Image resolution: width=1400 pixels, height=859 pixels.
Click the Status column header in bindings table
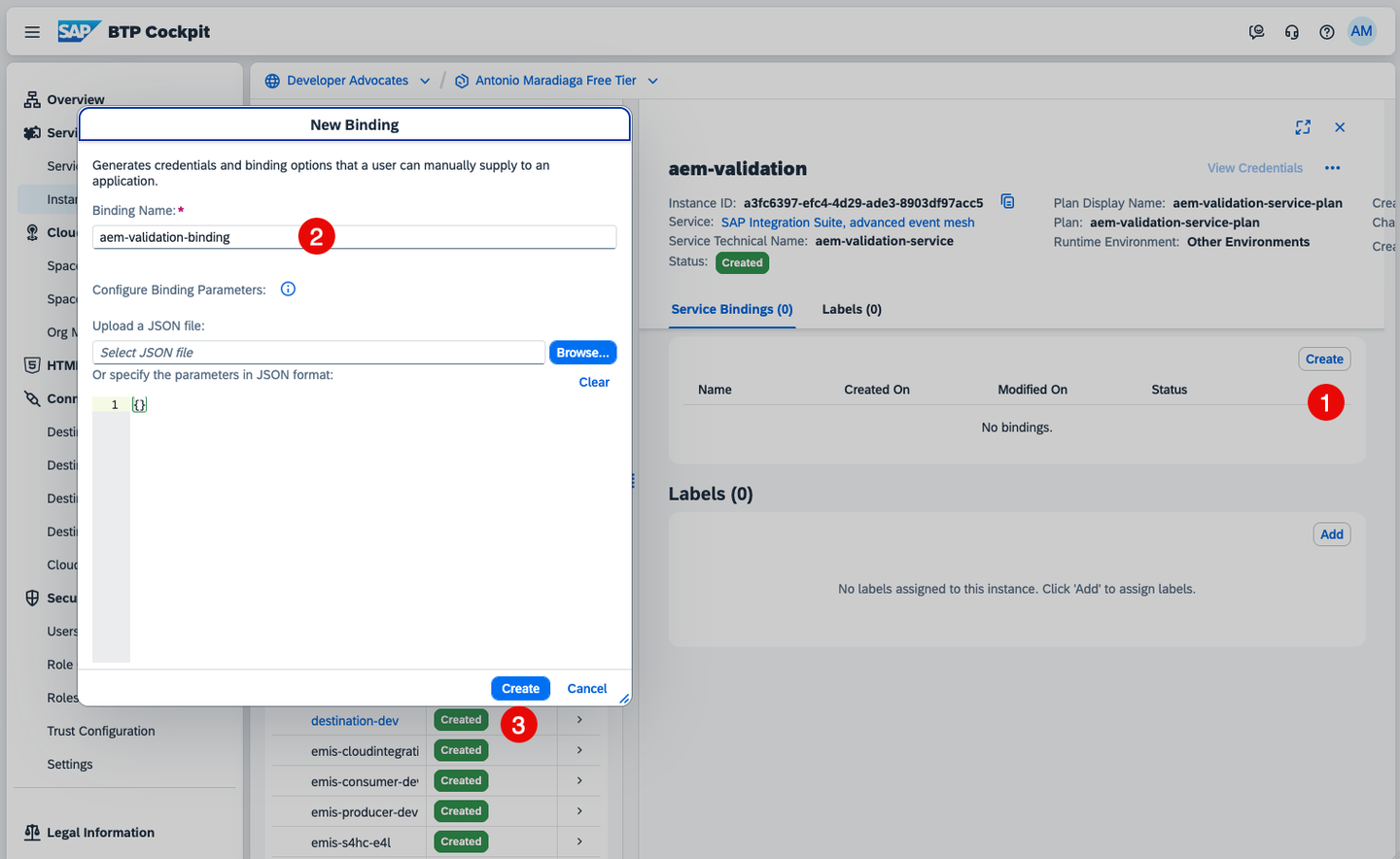point(1170,390)
